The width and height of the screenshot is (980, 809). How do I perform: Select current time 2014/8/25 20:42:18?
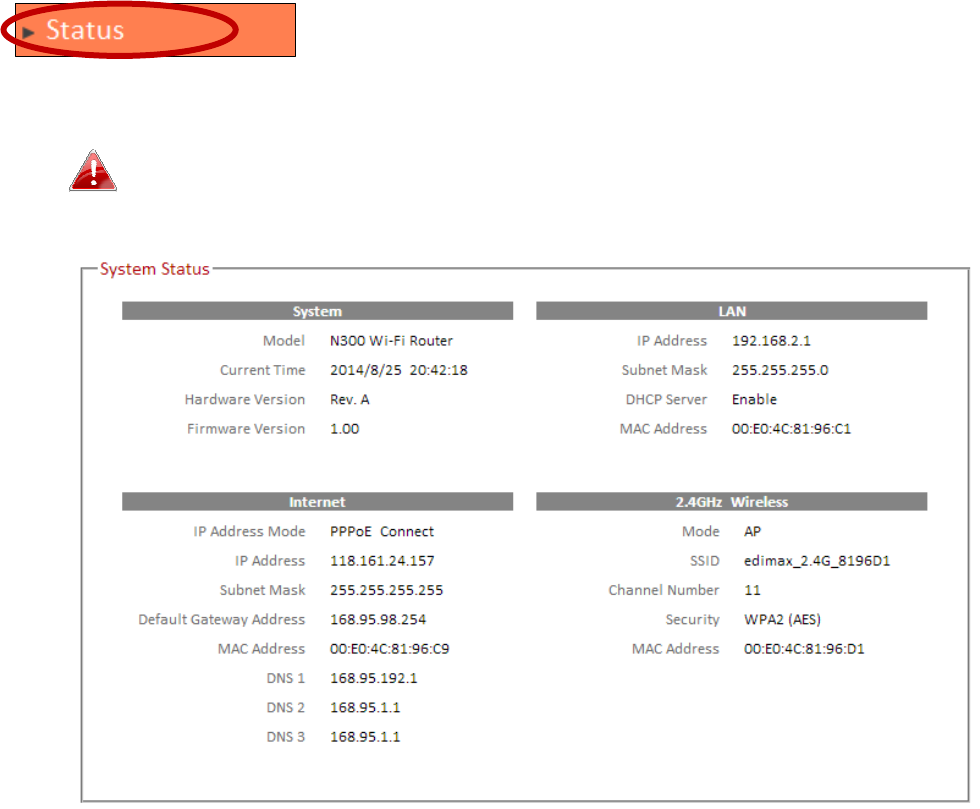coord(399,370)
